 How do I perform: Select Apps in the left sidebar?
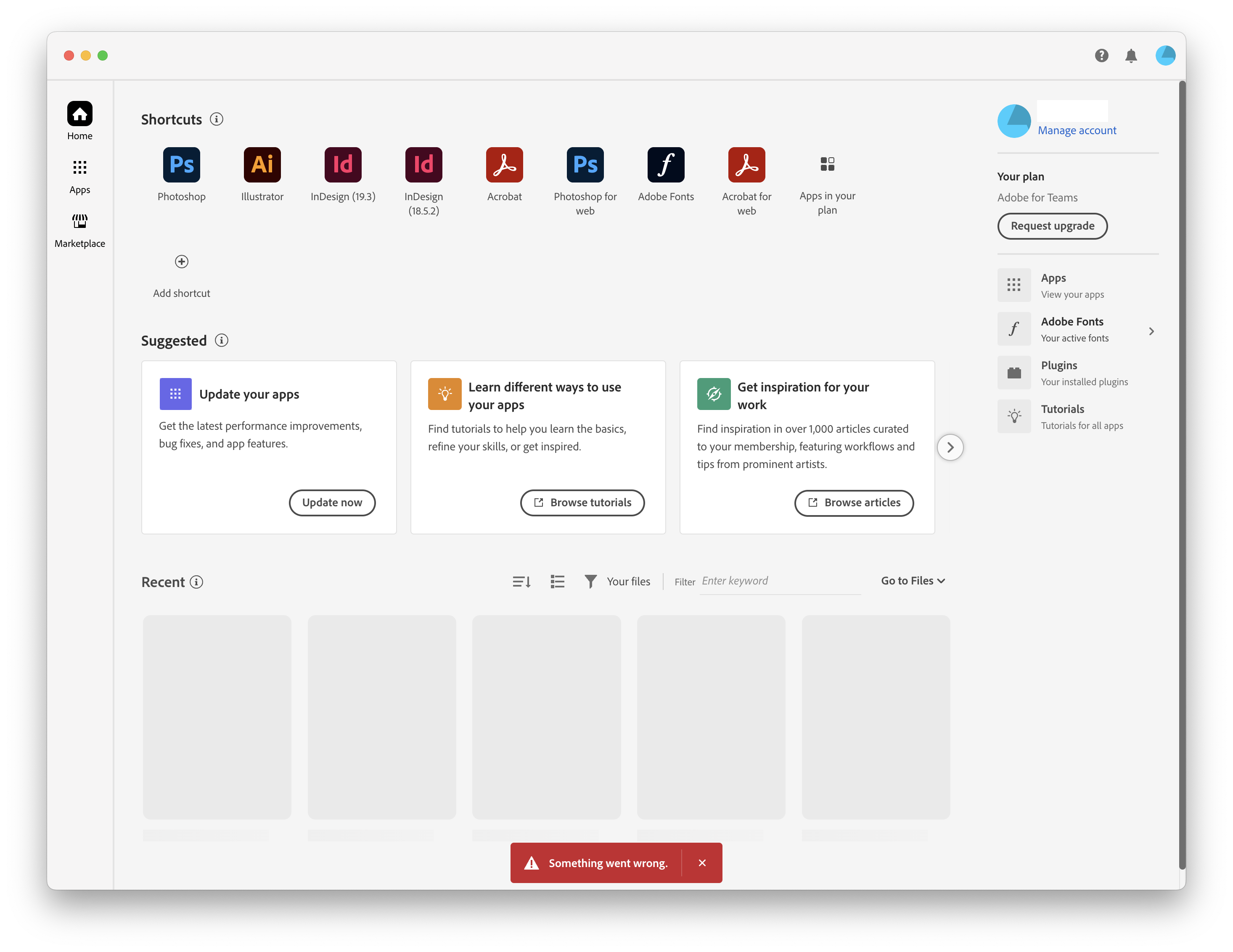tap(79, 175)
